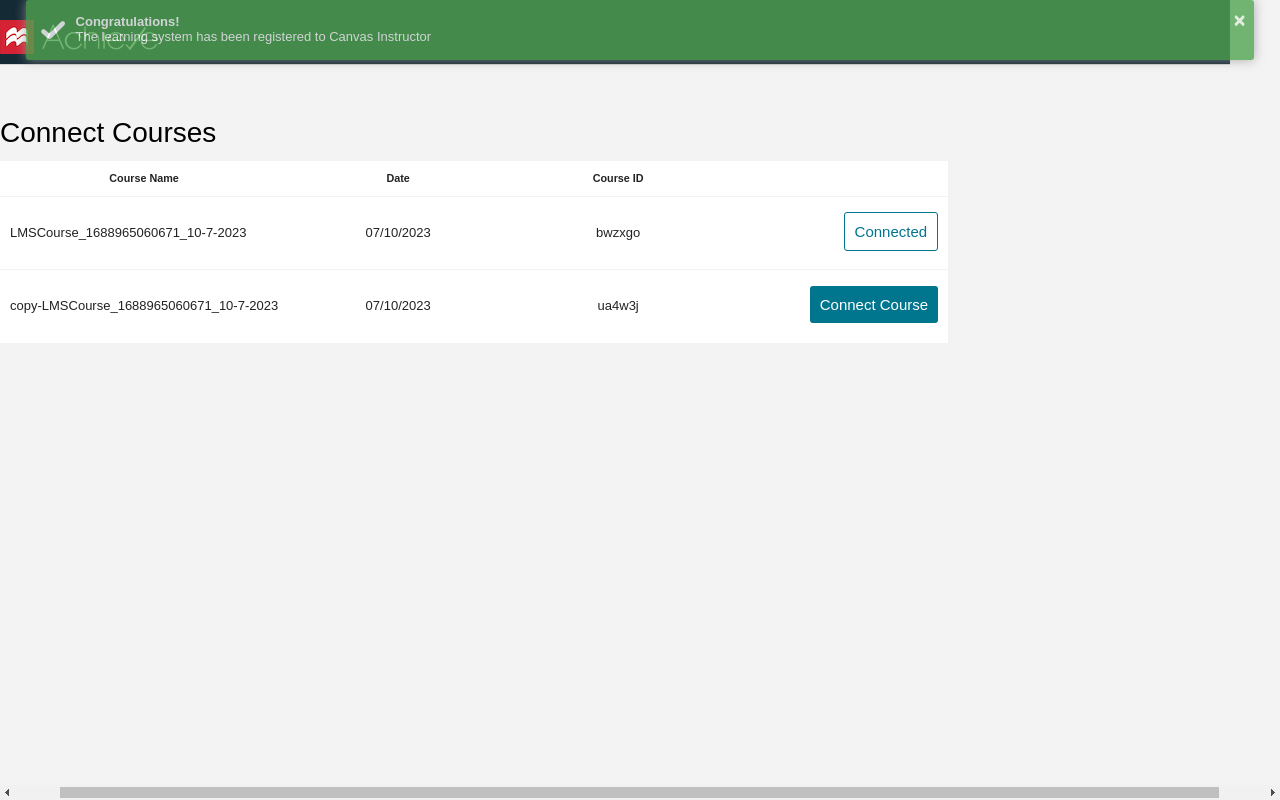
Task: Click the course ID bwzxgo
Action: click(x=618, y=233)
